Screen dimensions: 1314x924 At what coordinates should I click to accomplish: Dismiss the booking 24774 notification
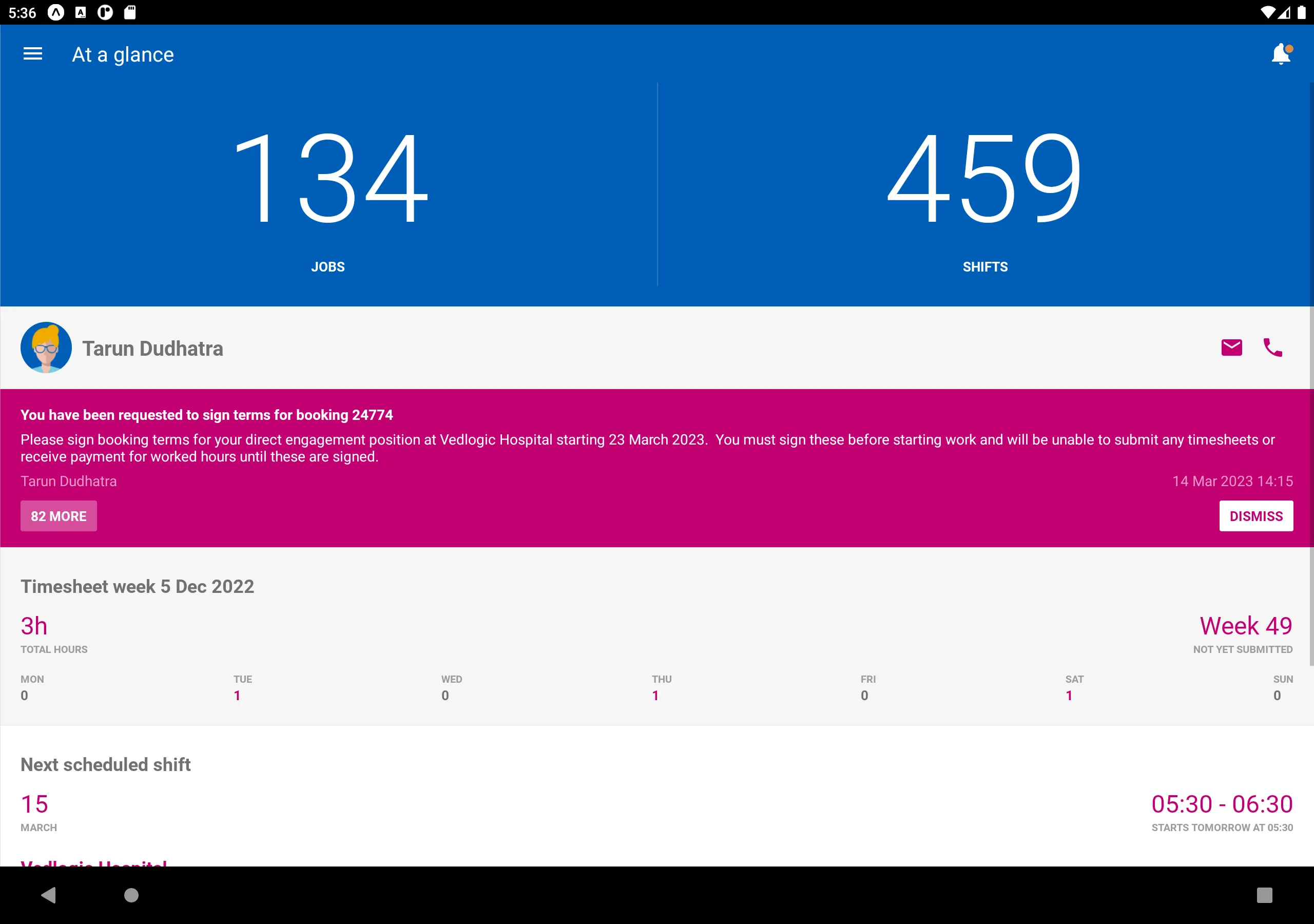pos(1256,516)
